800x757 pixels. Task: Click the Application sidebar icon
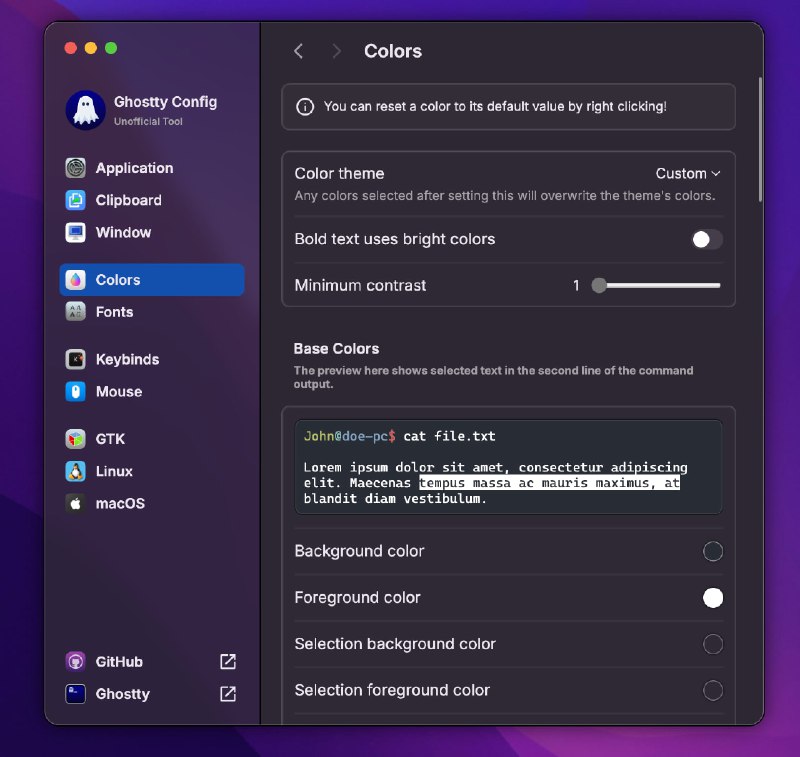tap(76, 168)
